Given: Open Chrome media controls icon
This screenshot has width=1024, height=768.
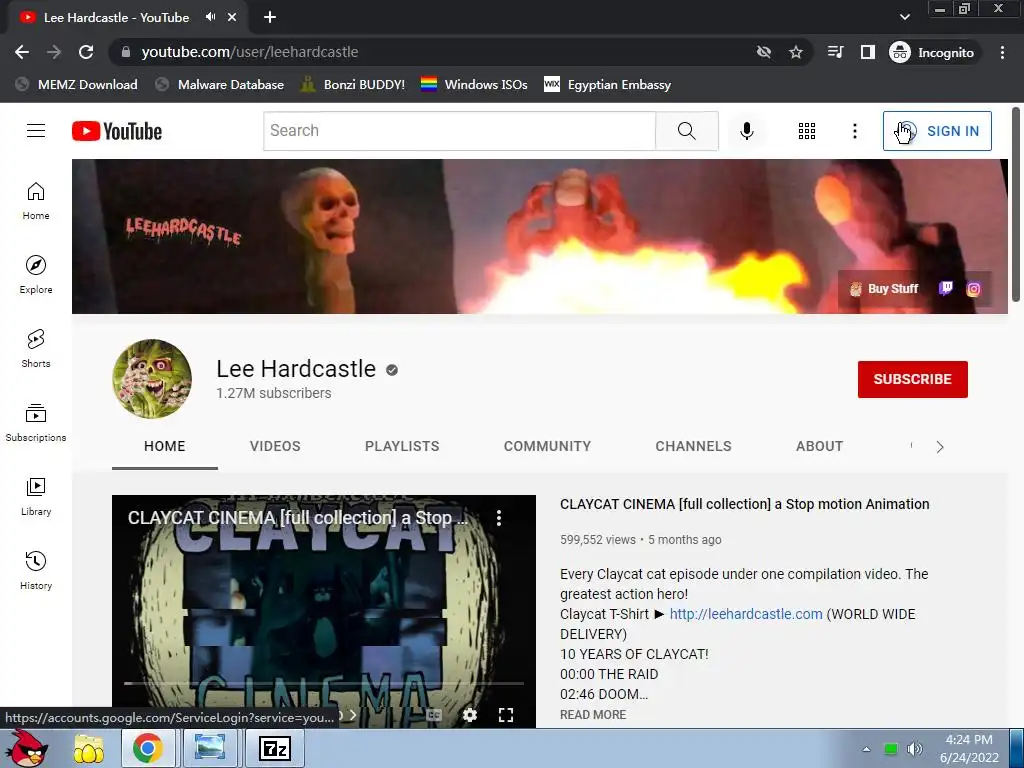Looking at the screenshot, I should [835, 52].
